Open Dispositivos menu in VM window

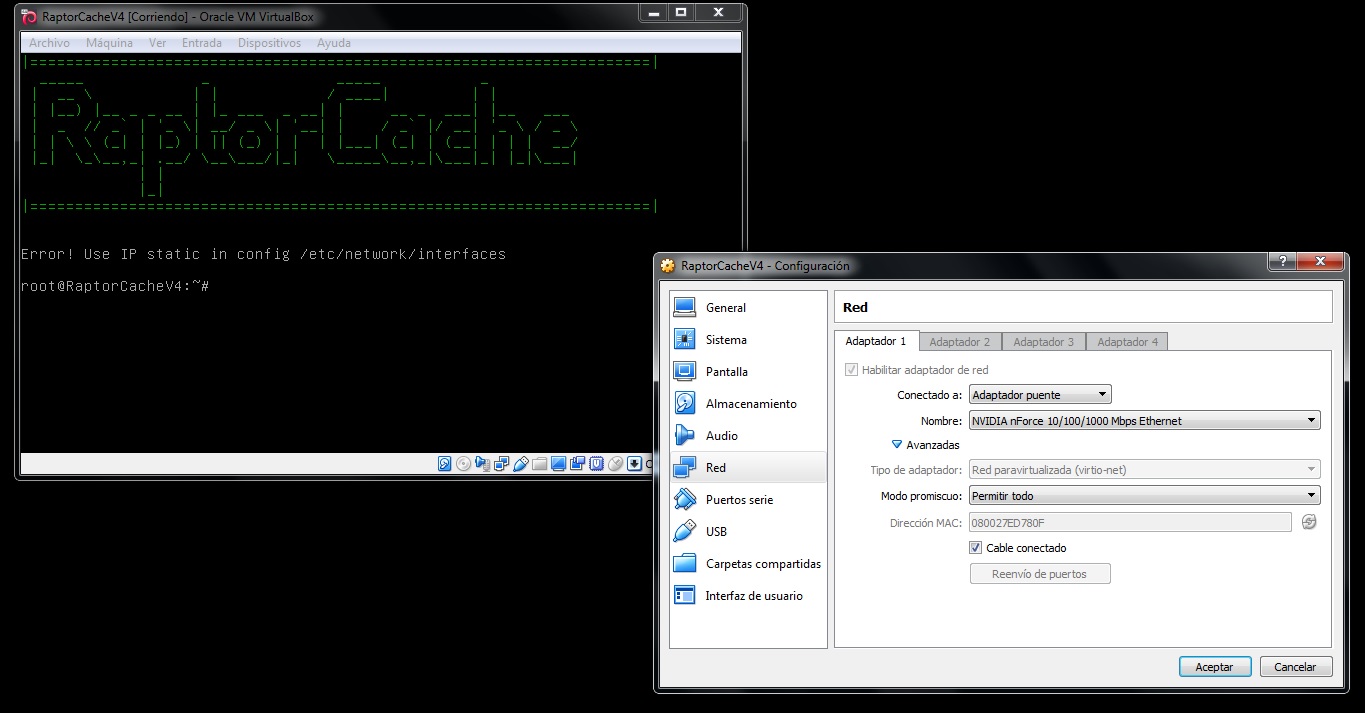[x=269, y=43]
